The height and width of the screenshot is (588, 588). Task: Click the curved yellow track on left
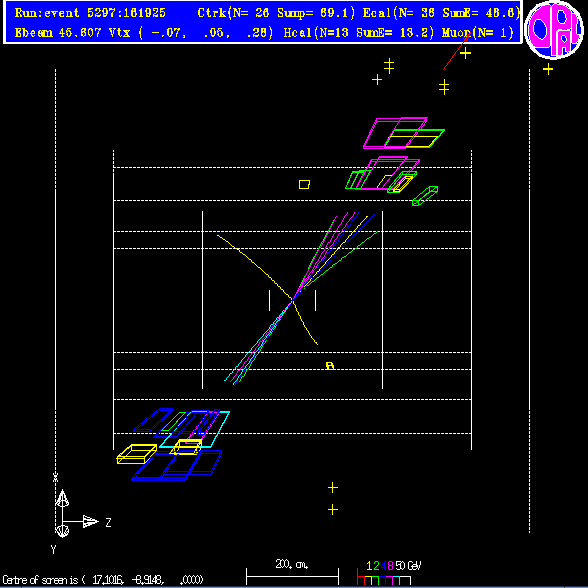[267, 289]
